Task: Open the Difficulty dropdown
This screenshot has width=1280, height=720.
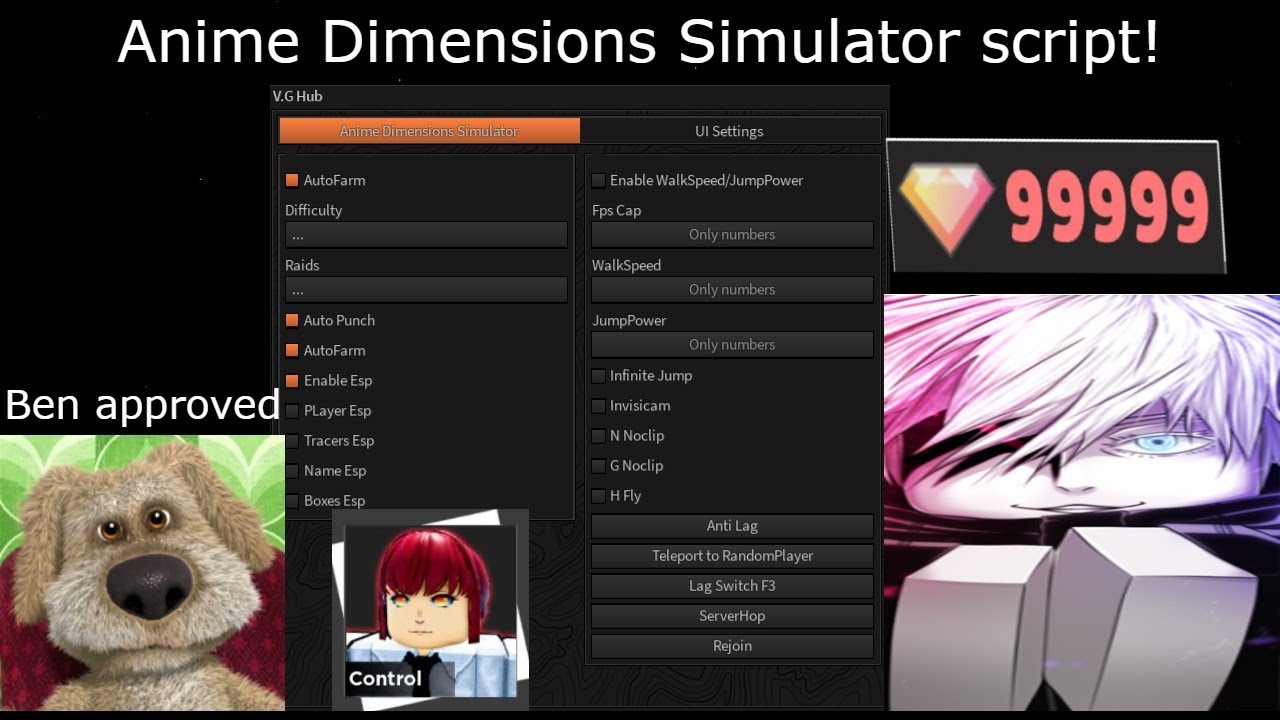Action: point(426,235)
